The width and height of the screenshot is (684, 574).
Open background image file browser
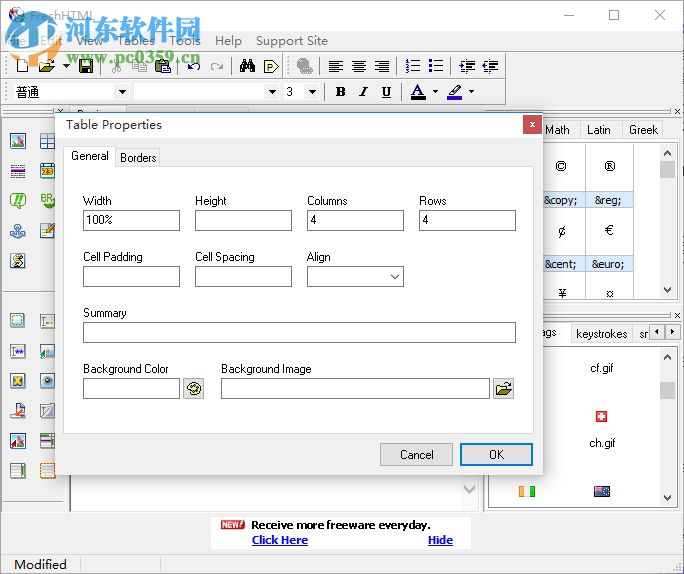click(504, 389)
